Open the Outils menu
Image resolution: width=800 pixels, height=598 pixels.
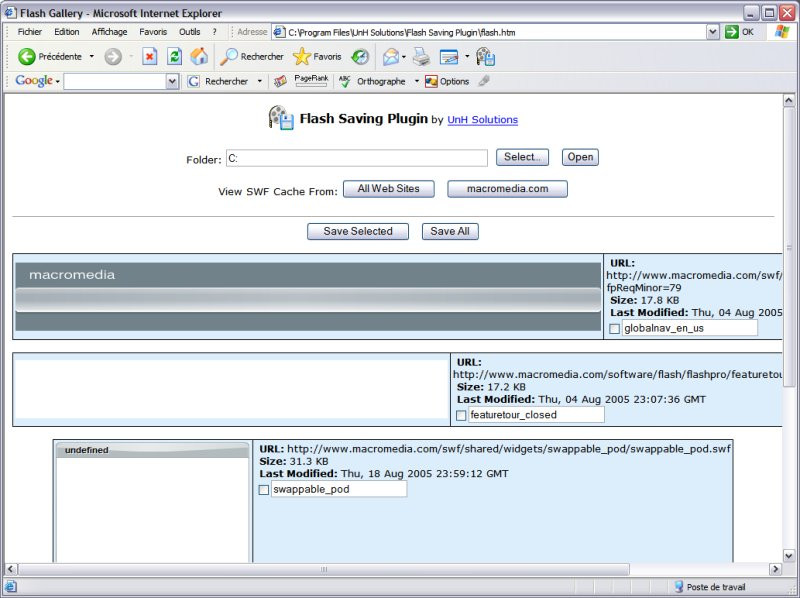pos(189,32)
